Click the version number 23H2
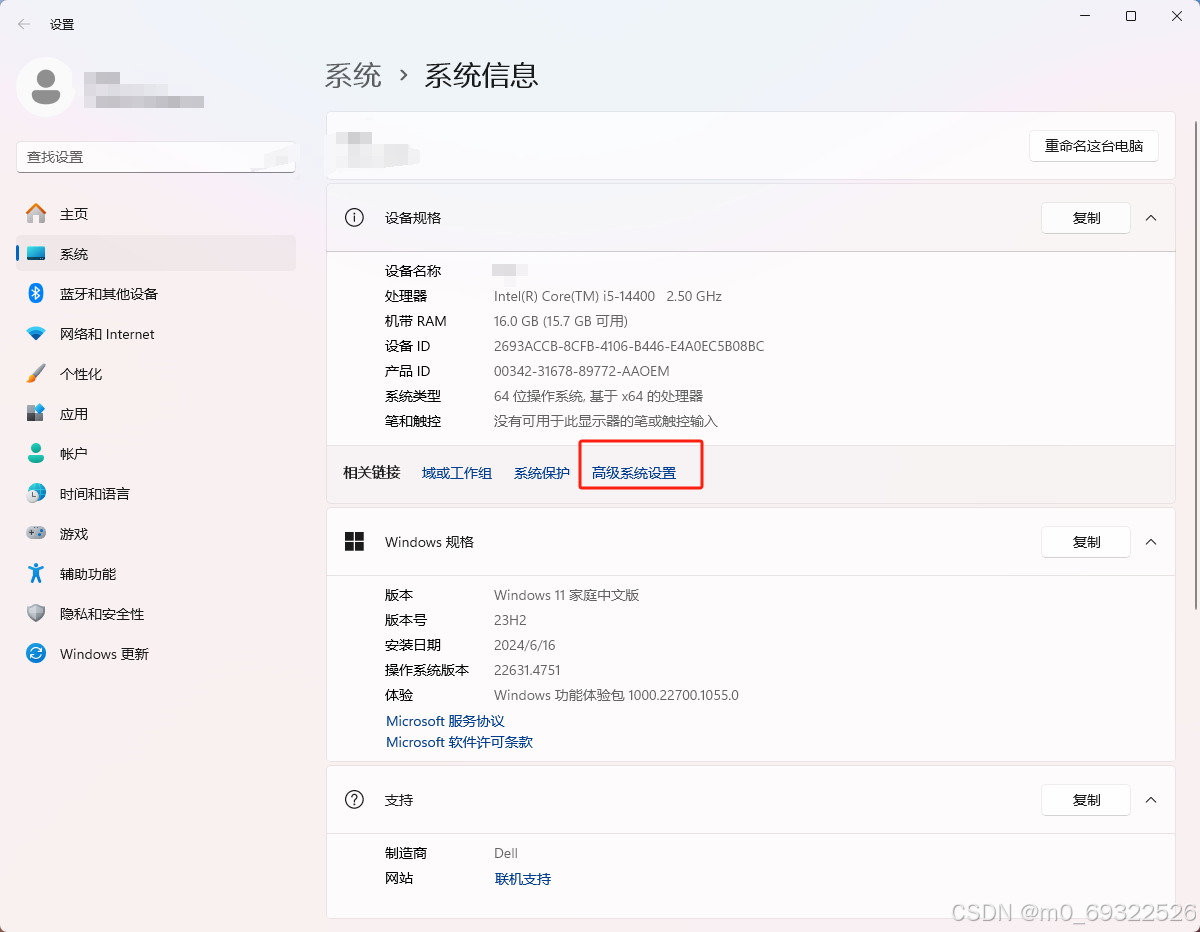 510,620
